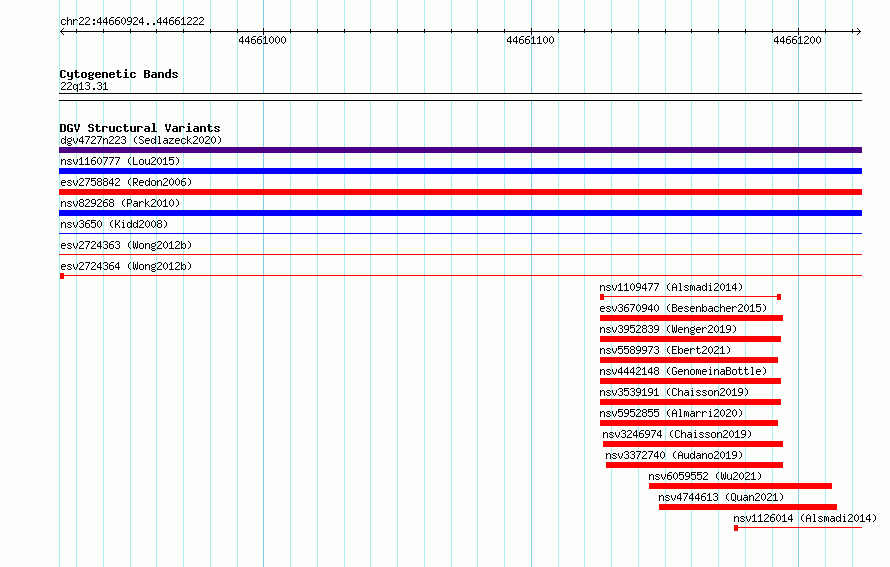The width and height of the screenshot is (890, 567).
Task: Click the blue nsv829268 variant bar
Action: click(x=460, y=213)
